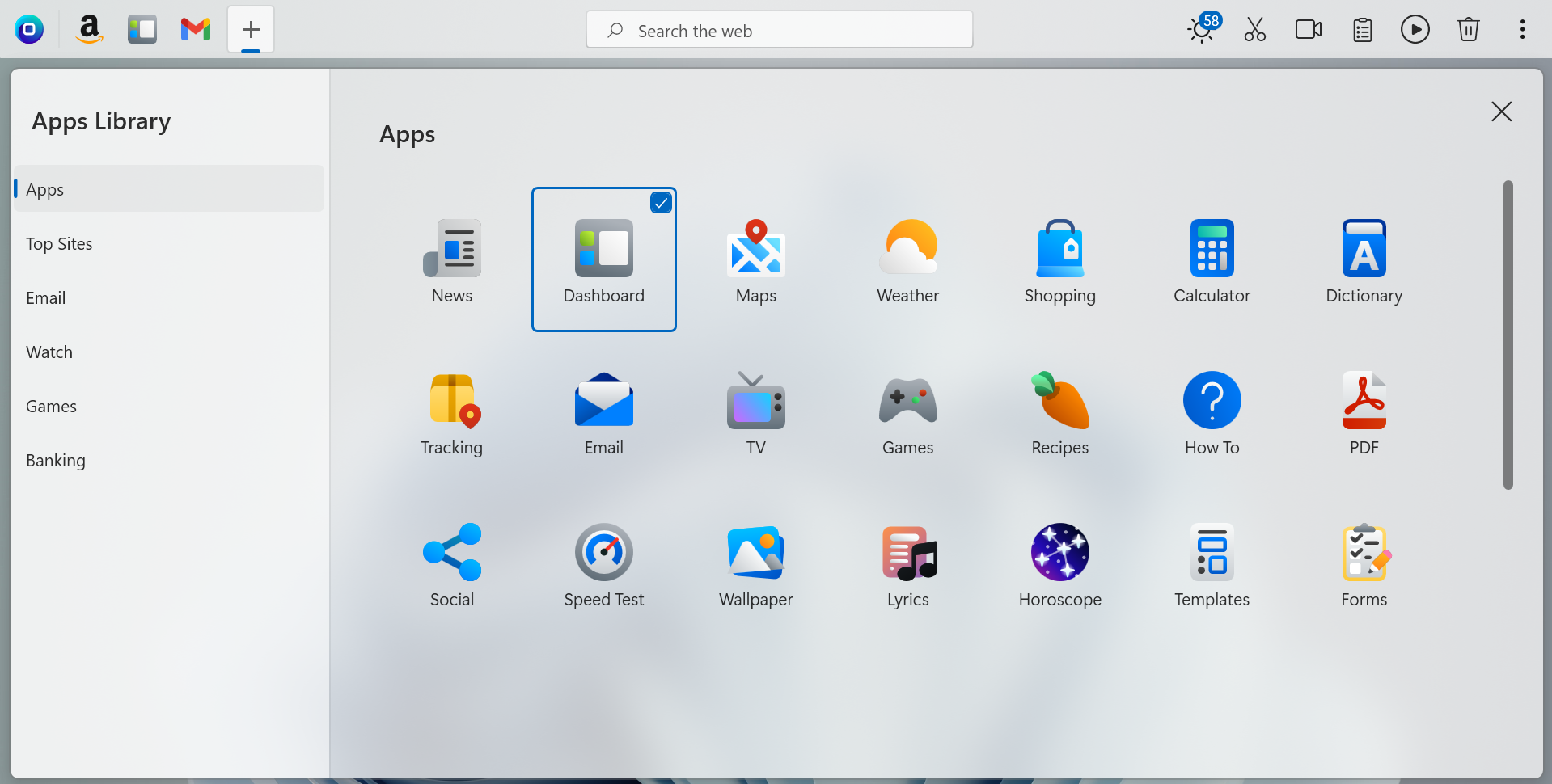1552x784 pixels.
Task: Close the Apps Library overlay
Action: pyautogui.click(x=1501, y=112)
